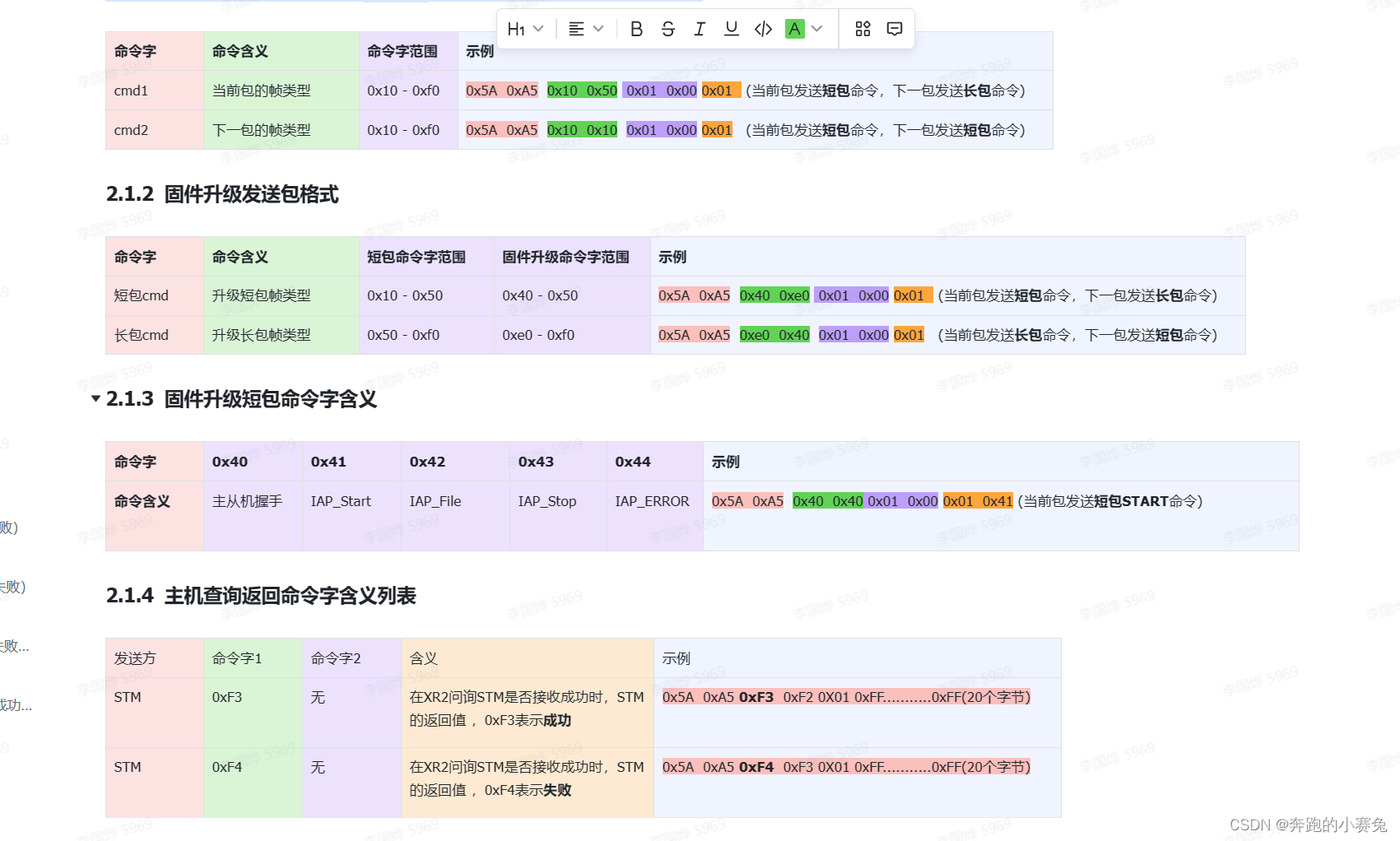This screenshot has height=841, width=1400.
Task: Click the 0xF3 command cell
Action: [253, 713]
